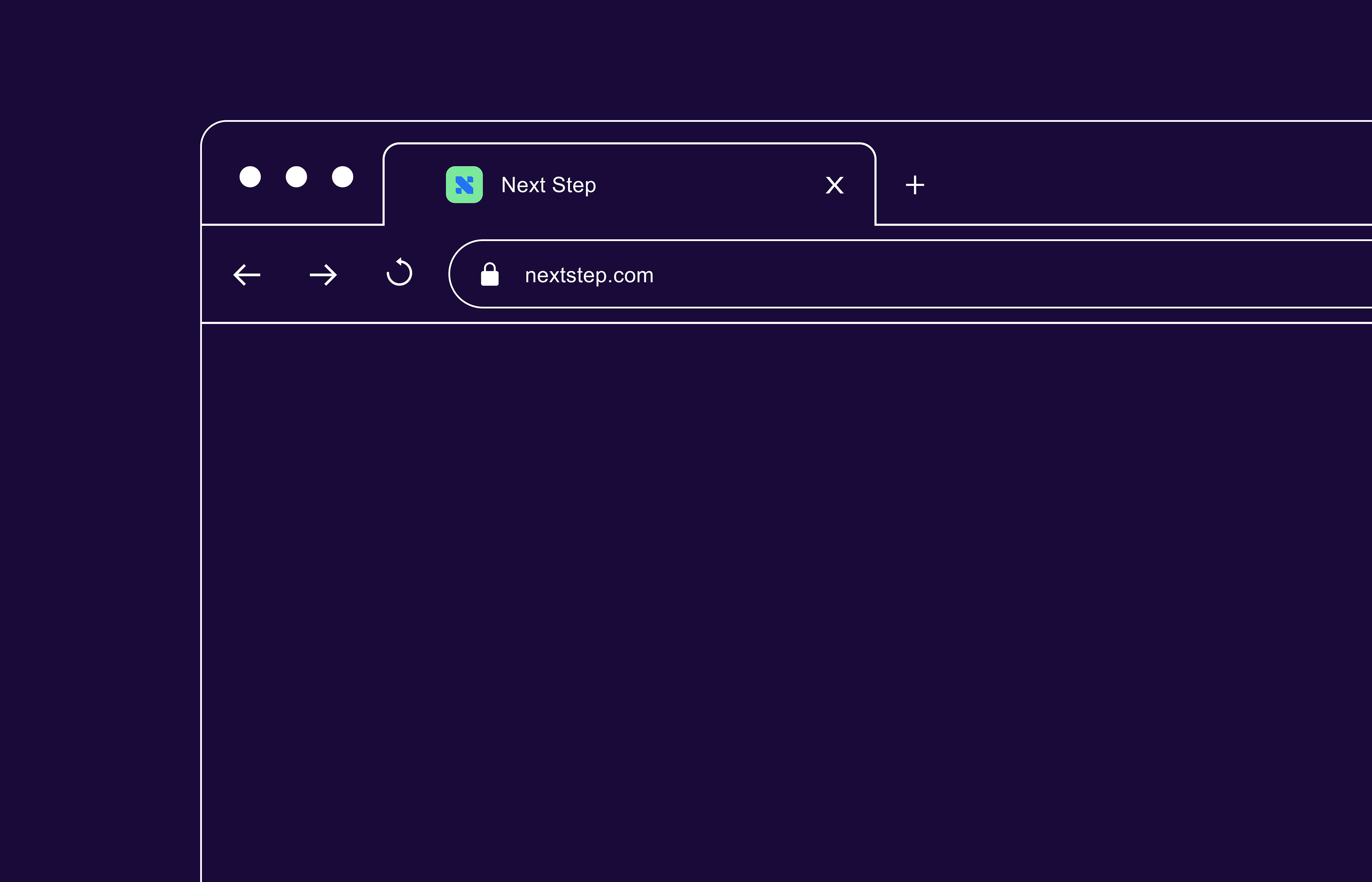The height and width of the screenshot is (882, 1372).
Task: Select the Next Step tab
Action: point(630,184)
